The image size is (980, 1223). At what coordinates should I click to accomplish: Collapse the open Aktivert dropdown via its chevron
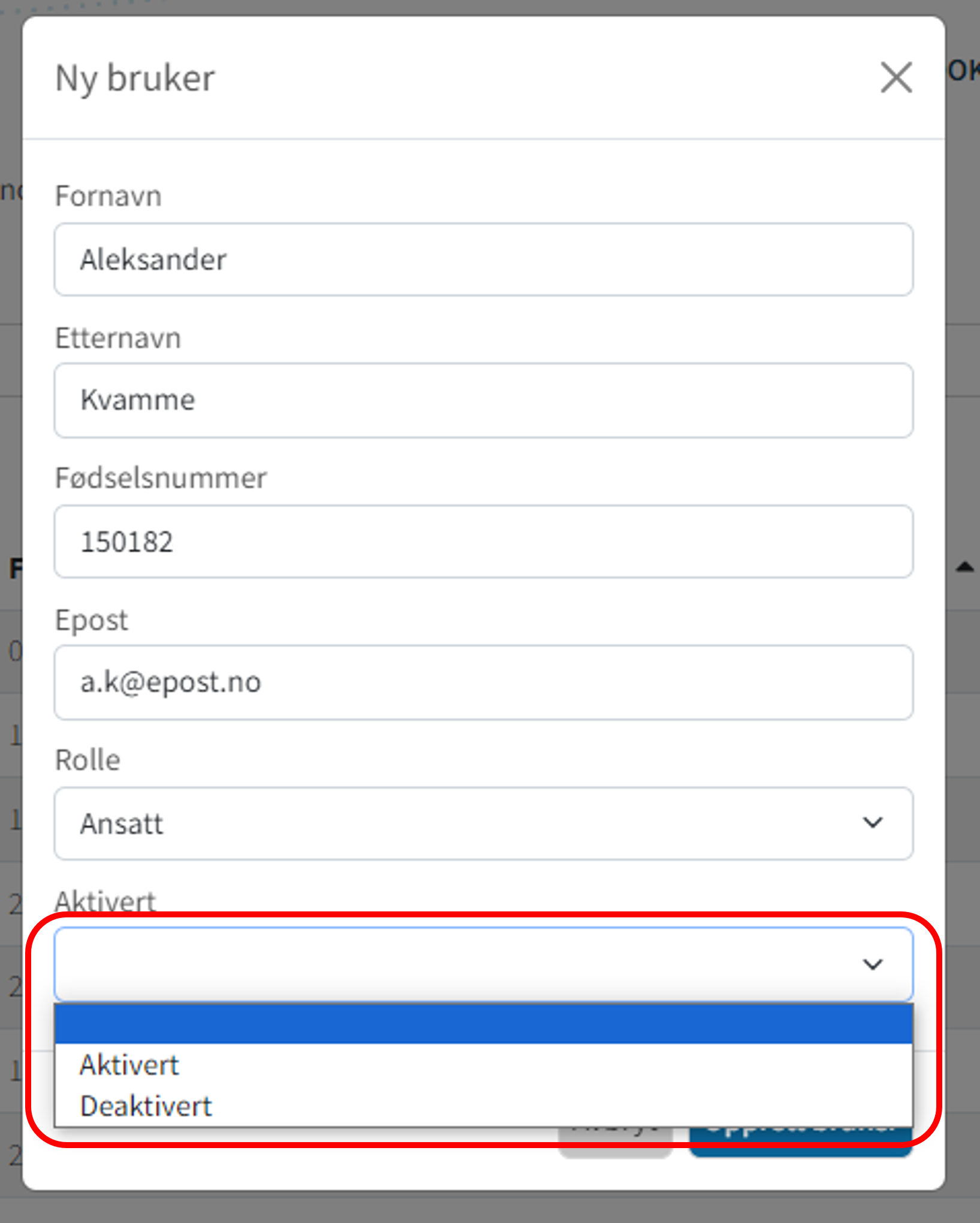click(x=872, y=964)
